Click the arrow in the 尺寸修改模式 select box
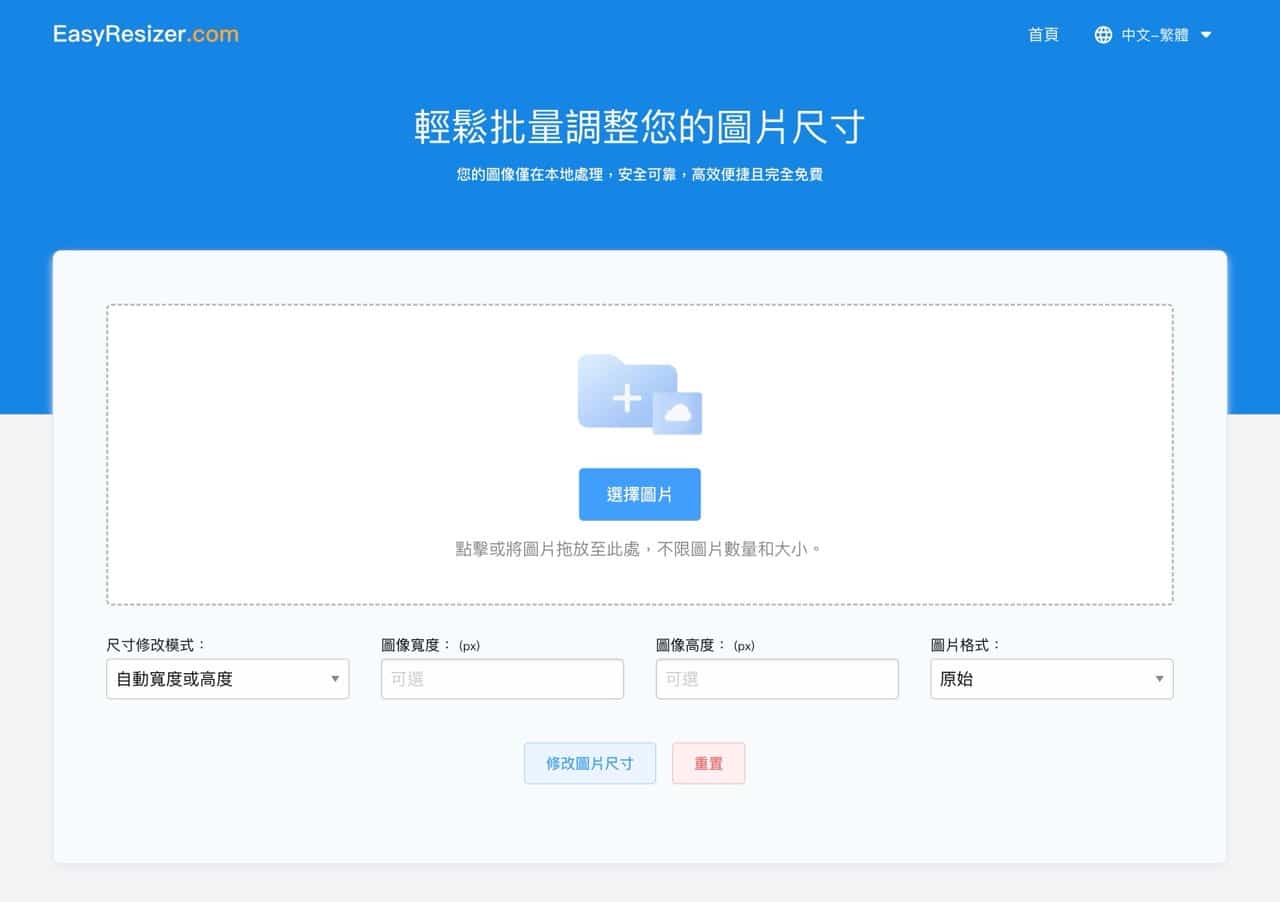This screenshot has width=1280, height=902. [x=335, y=679]
